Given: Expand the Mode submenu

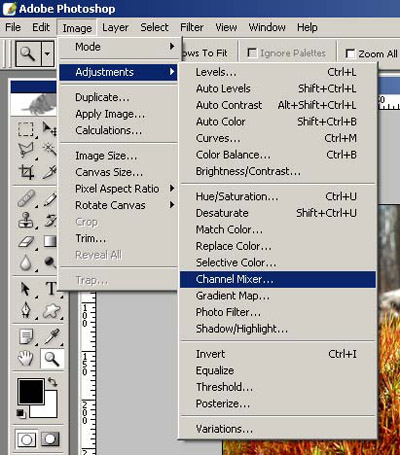Looking at the screenshot, I should click(x=118, y=47).
